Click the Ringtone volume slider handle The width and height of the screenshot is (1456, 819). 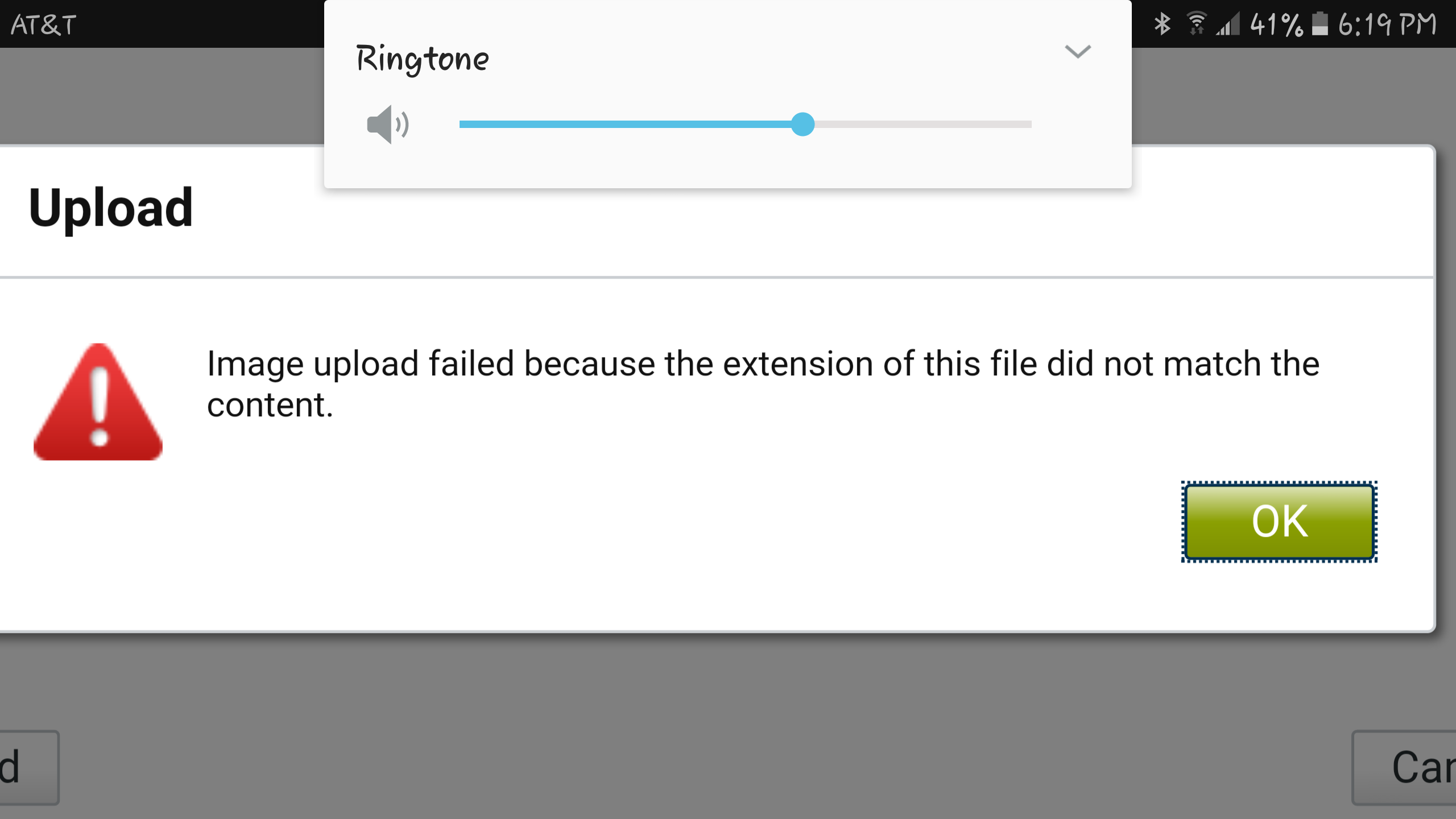(803, 124)
